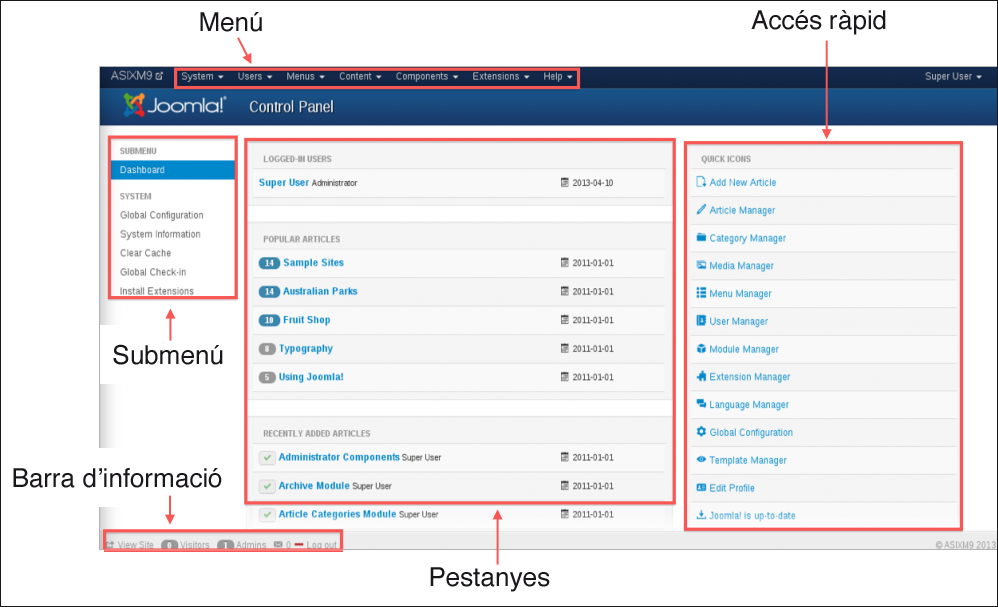
Task: Click the Category Manager folder icon
Action: coord(701,237)
